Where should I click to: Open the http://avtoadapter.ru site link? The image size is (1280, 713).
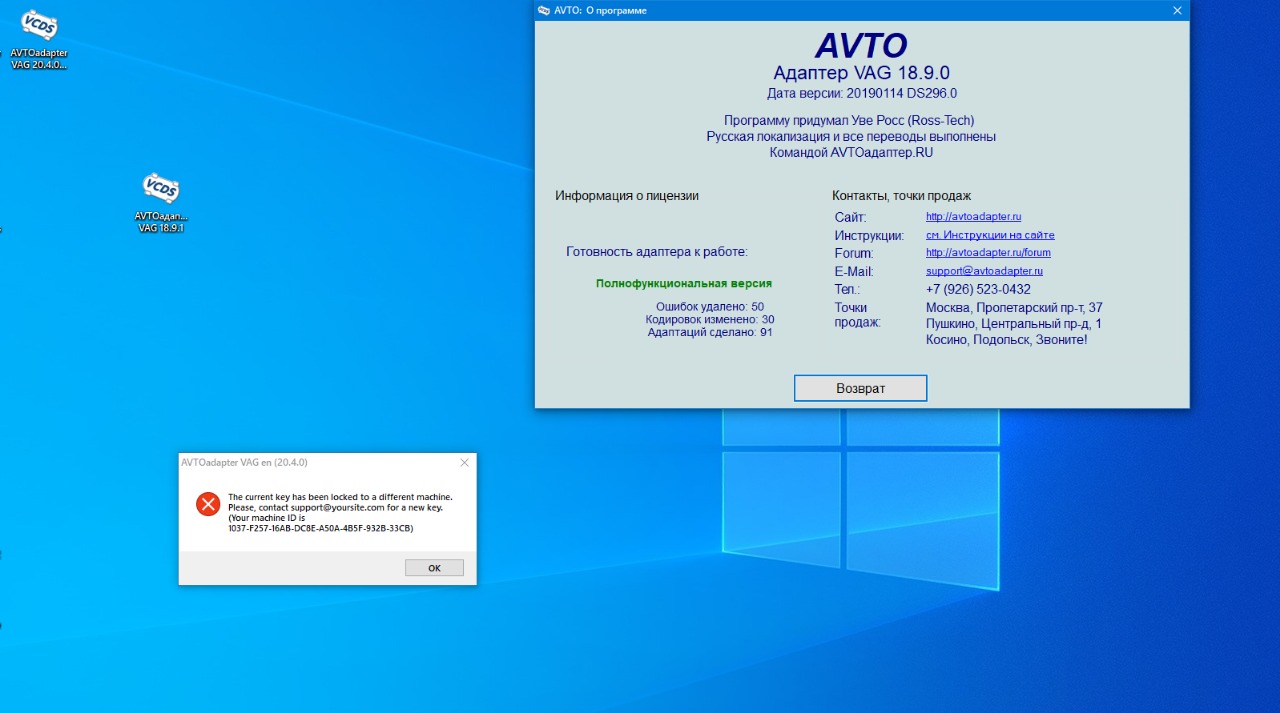click(x=973, y=217)
